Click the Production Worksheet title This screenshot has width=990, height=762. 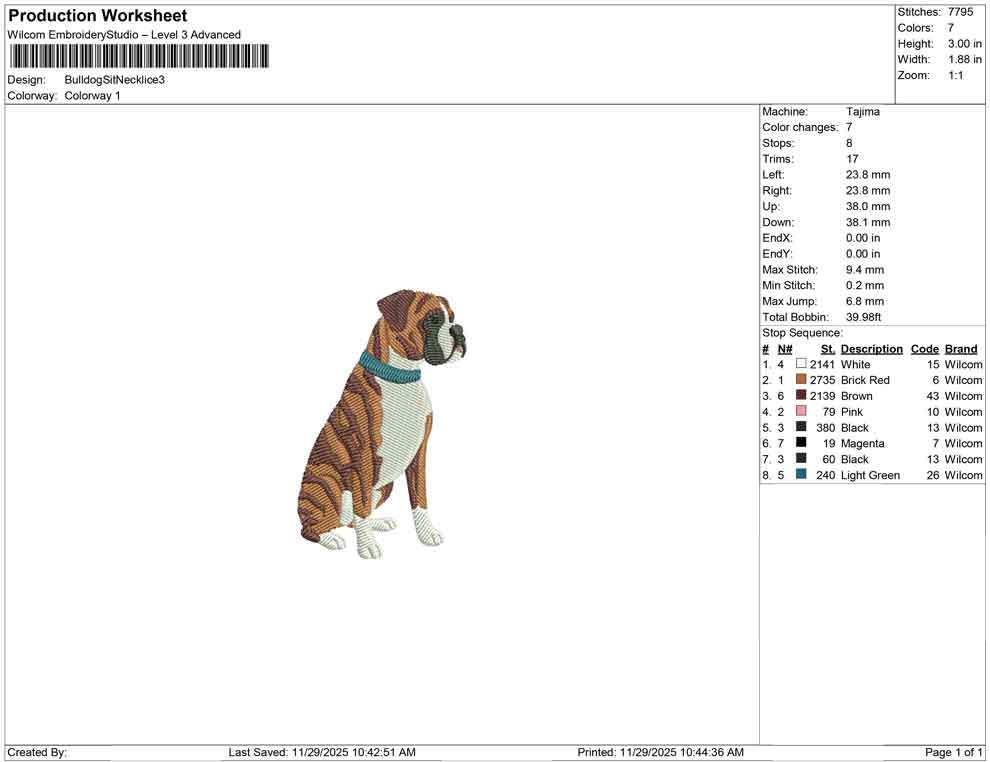point(98,15)
